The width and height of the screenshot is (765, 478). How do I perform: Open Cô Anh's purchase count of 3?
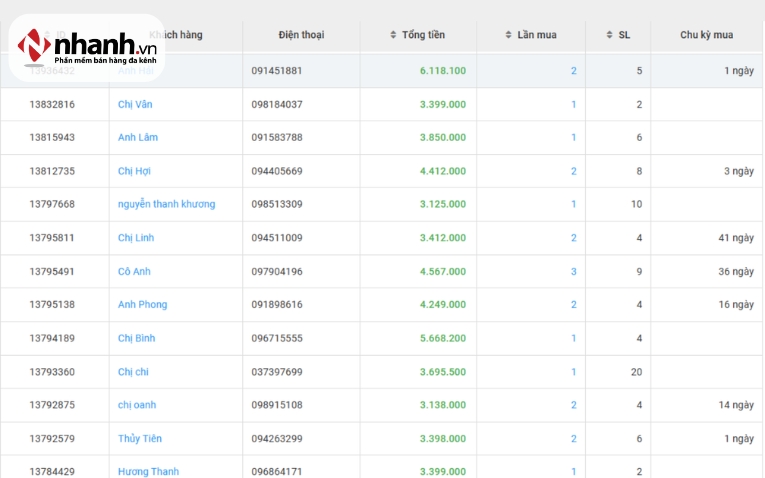[573, 271]
